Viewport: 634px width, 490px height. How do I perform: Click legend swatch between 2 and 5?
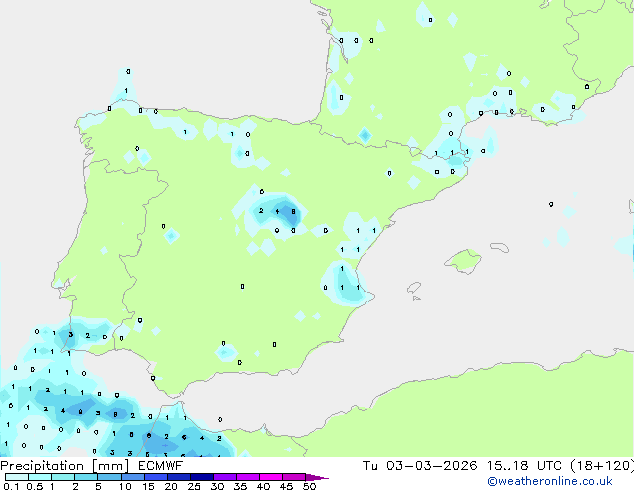pos(86,477)
